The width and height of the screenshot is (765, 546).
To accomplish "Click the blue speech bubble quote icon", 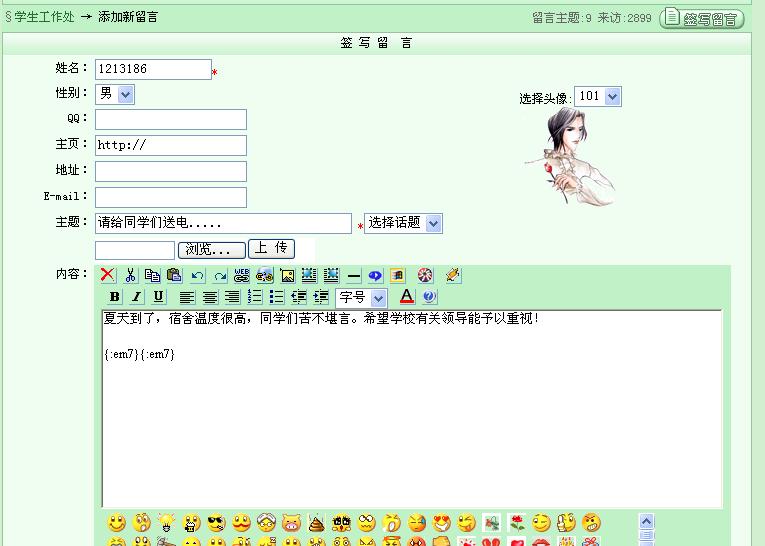I will pyautogui.click(x=375, y=276).
